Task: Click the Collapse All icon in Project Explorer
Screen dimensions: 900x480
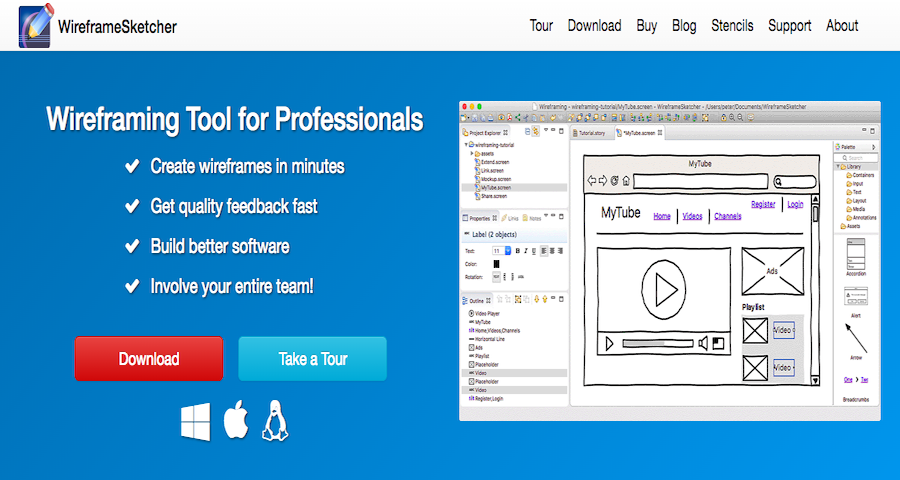Action: coord(527,131)
